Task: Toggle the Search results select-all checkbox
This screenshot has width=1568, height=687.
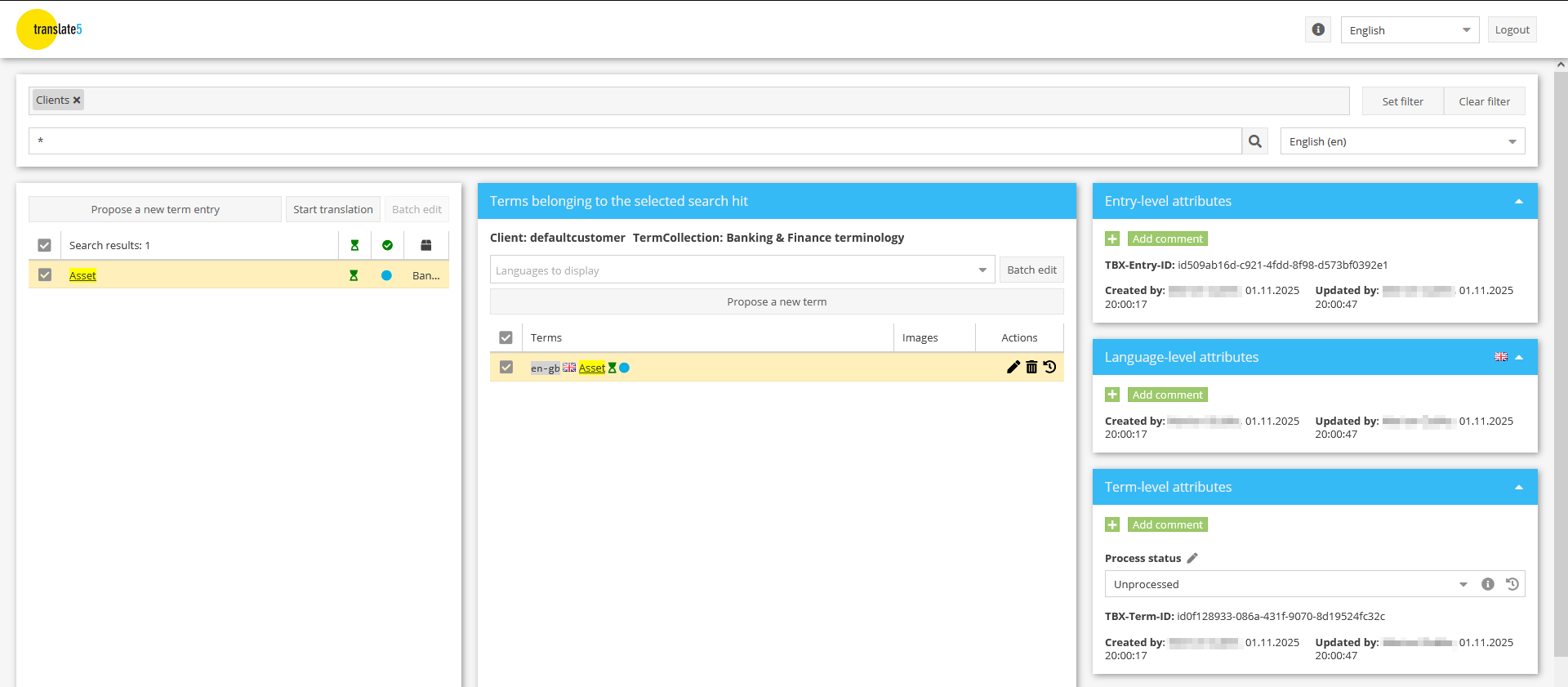Action: (x=45, y=245)
